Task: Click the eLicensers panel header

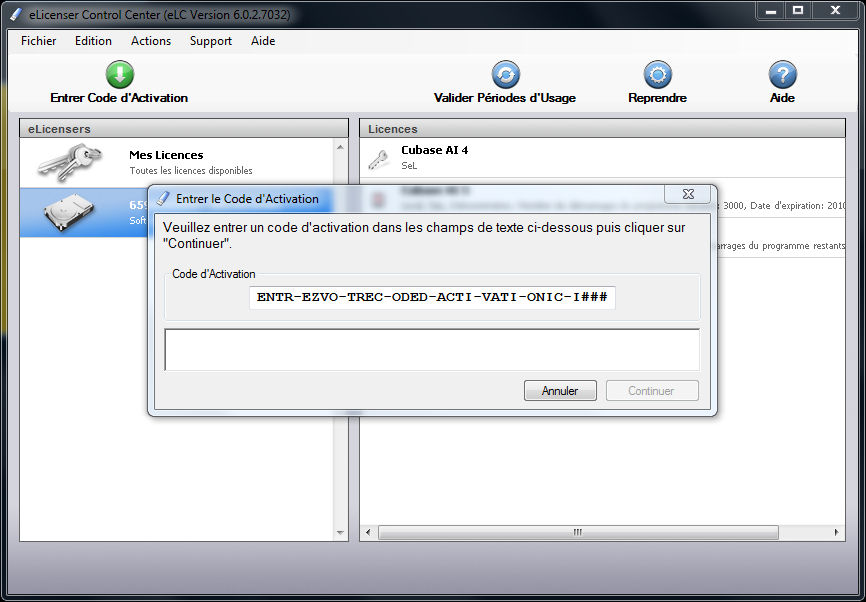Action: [x=184, y=129]
